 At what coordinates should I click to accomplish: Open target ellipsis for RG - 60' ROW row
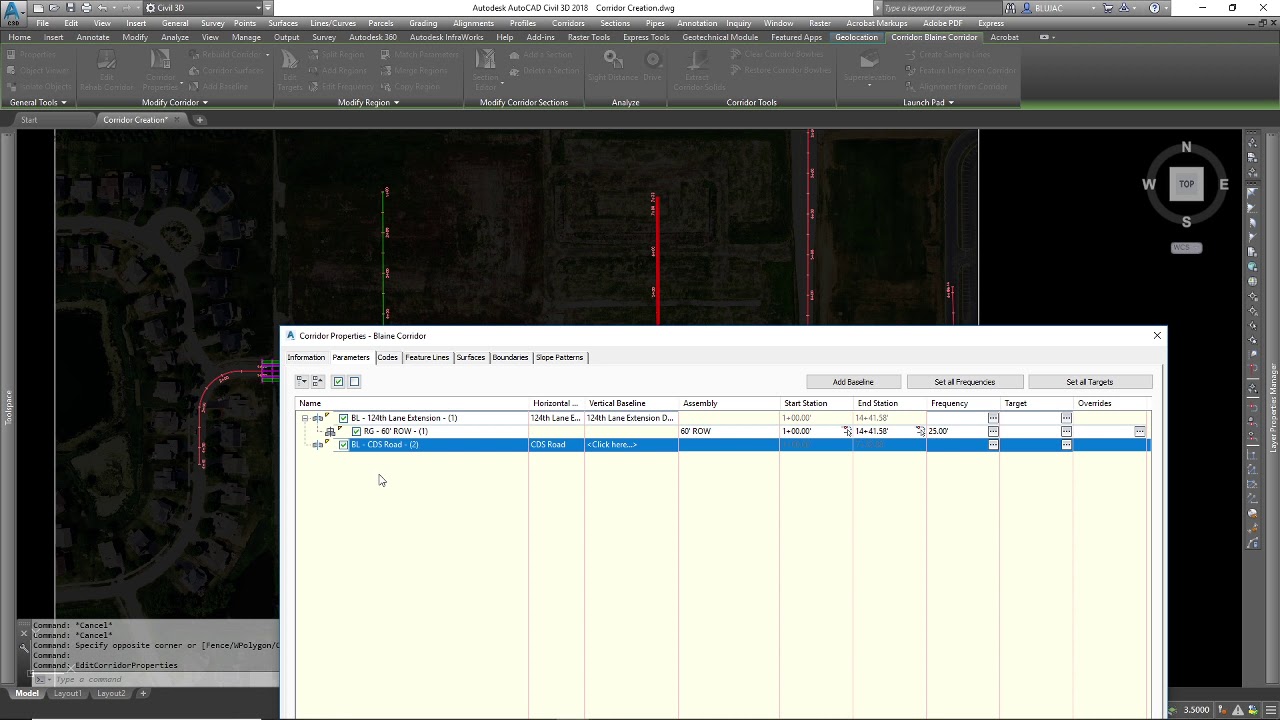[1066, 431]
